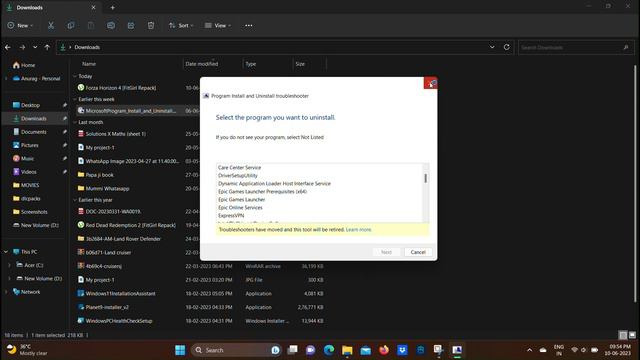Screen dimensions: 640x360
Task: Show hidden tray icons chevron
Action: click(529, 350)
